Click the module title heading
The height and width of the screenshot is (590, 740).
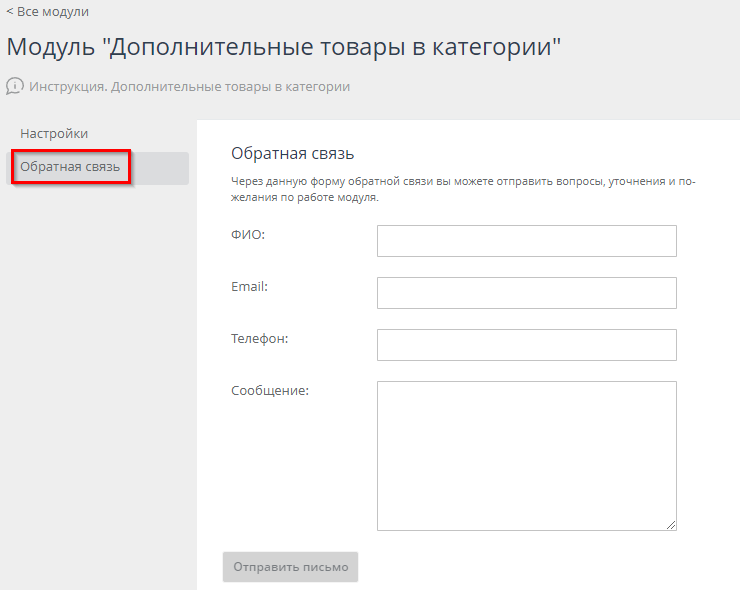[284, 46]
